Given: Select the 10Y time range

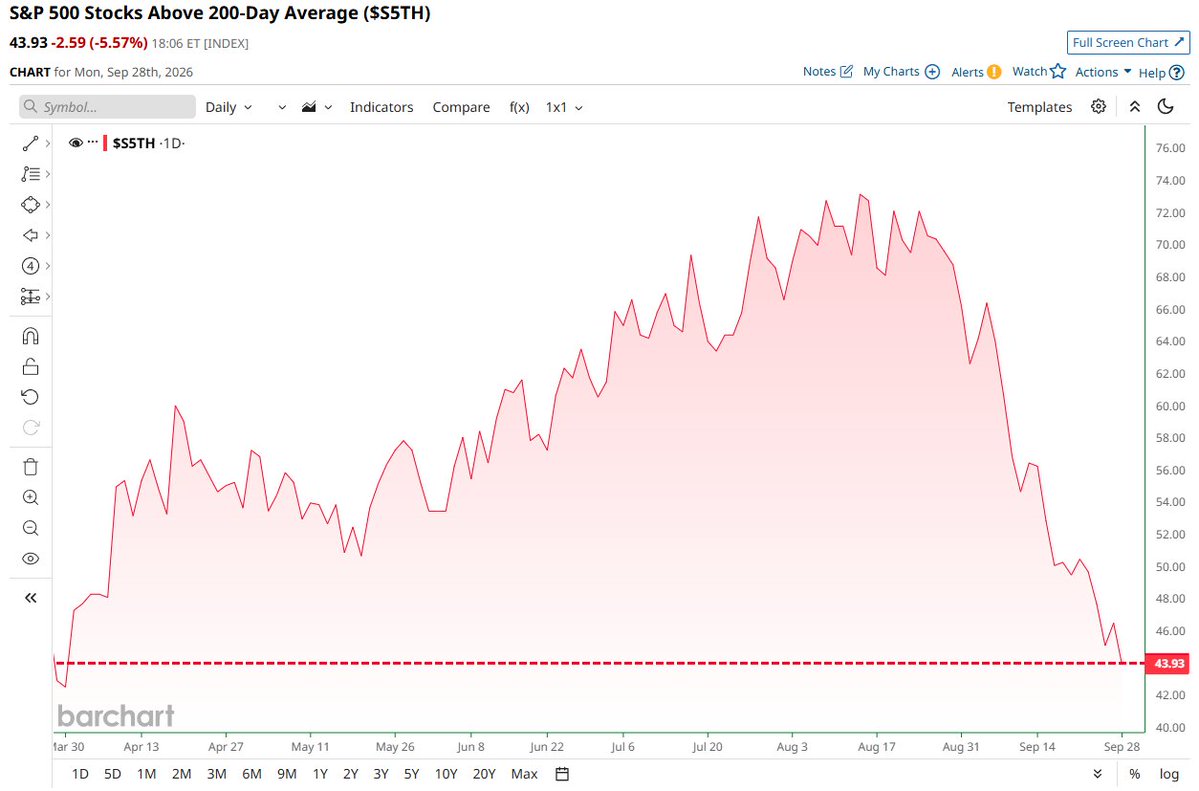Looking at the screenshot, I should pos(446,773).
